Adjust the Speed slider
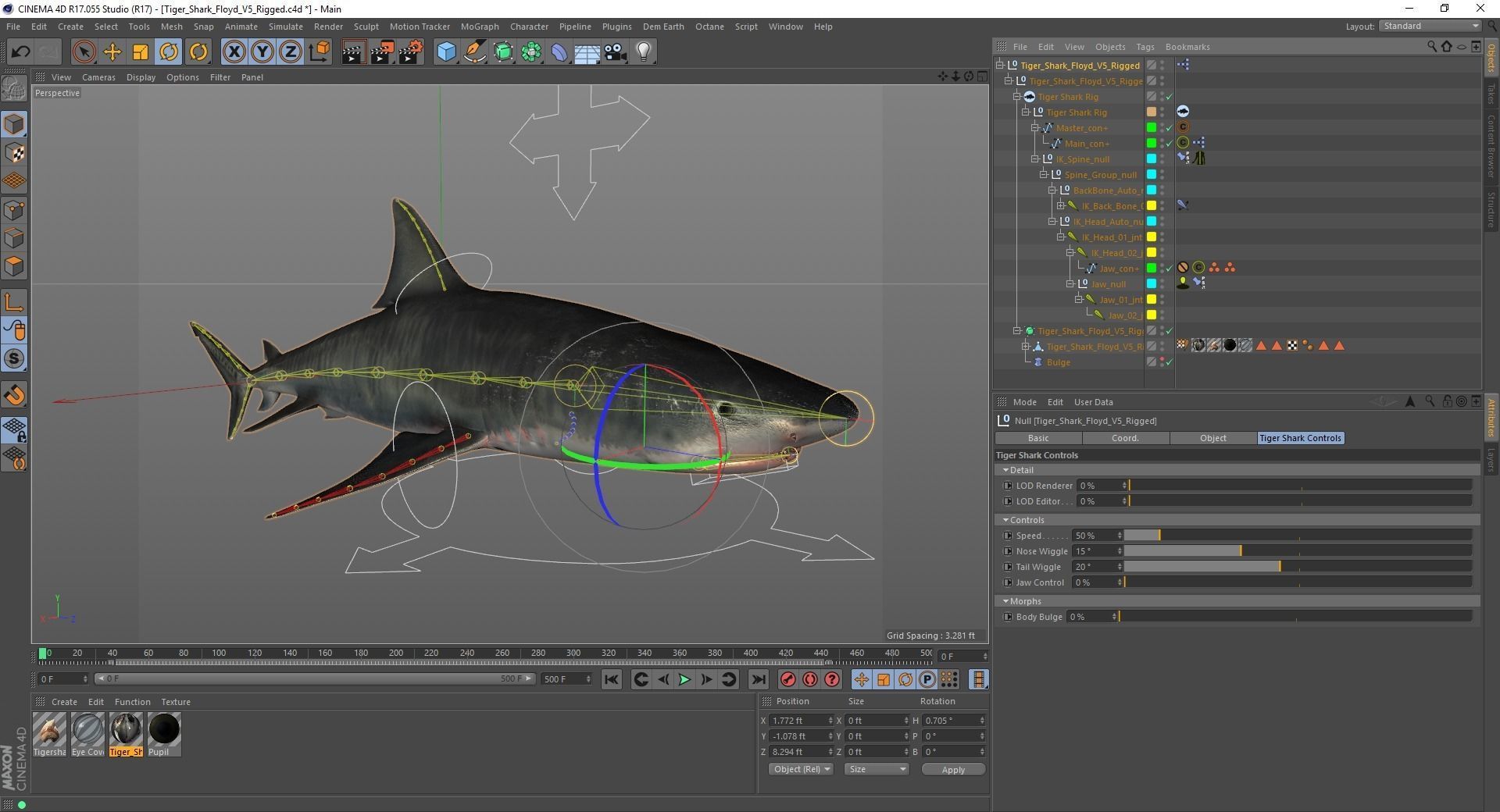This screenshot has width=1500, height=812. [1298, 536]
